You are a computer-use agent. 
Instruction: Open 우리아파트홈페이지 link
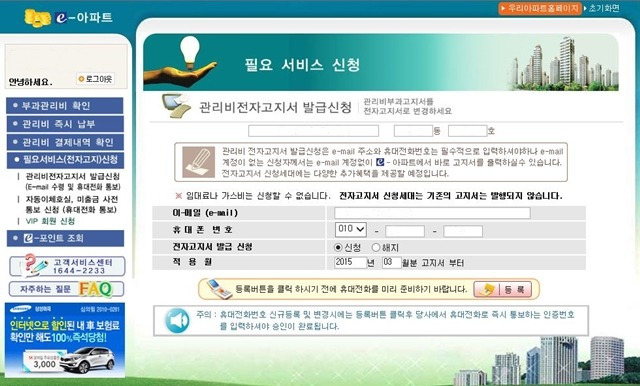540,8
